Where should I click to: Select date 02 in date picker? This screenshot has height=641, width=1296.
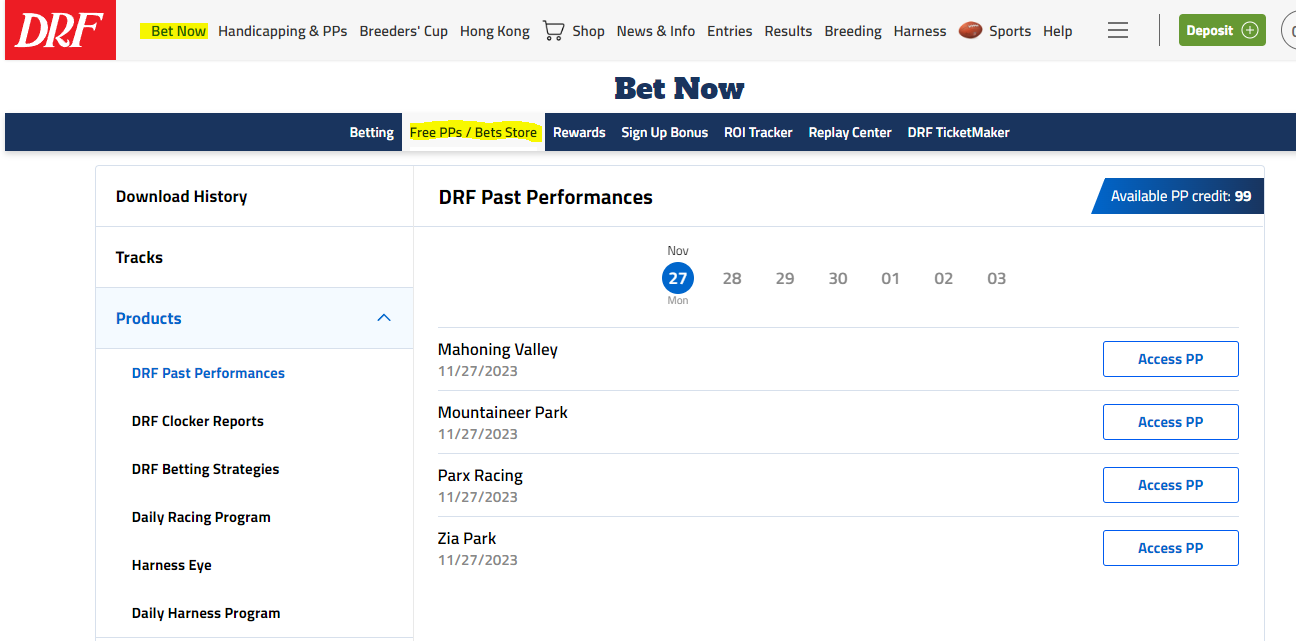point(944,278)
